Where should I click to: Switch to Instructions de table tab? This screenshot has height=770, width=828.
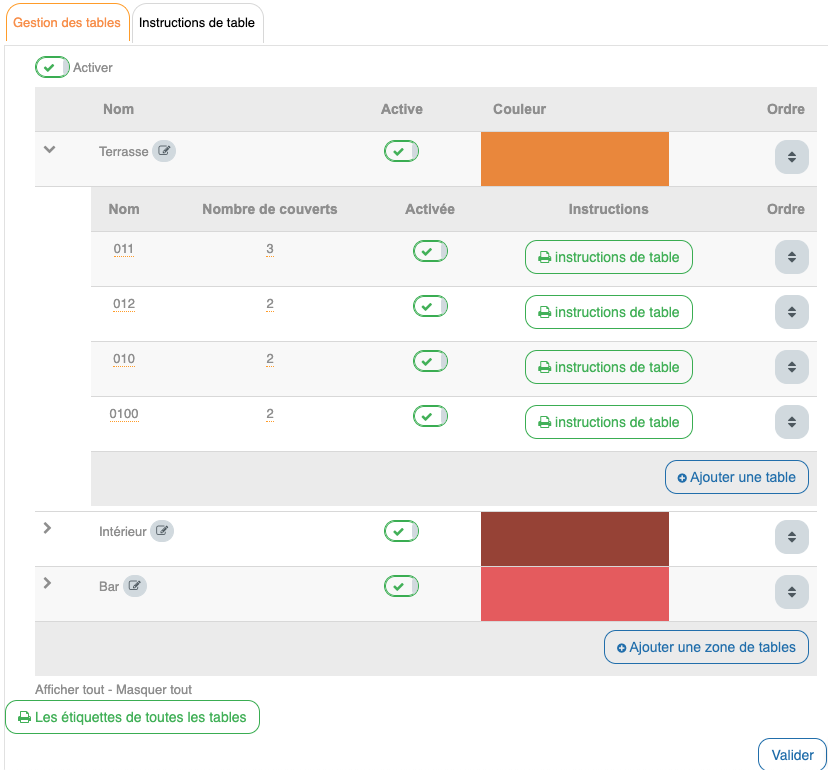197,23
